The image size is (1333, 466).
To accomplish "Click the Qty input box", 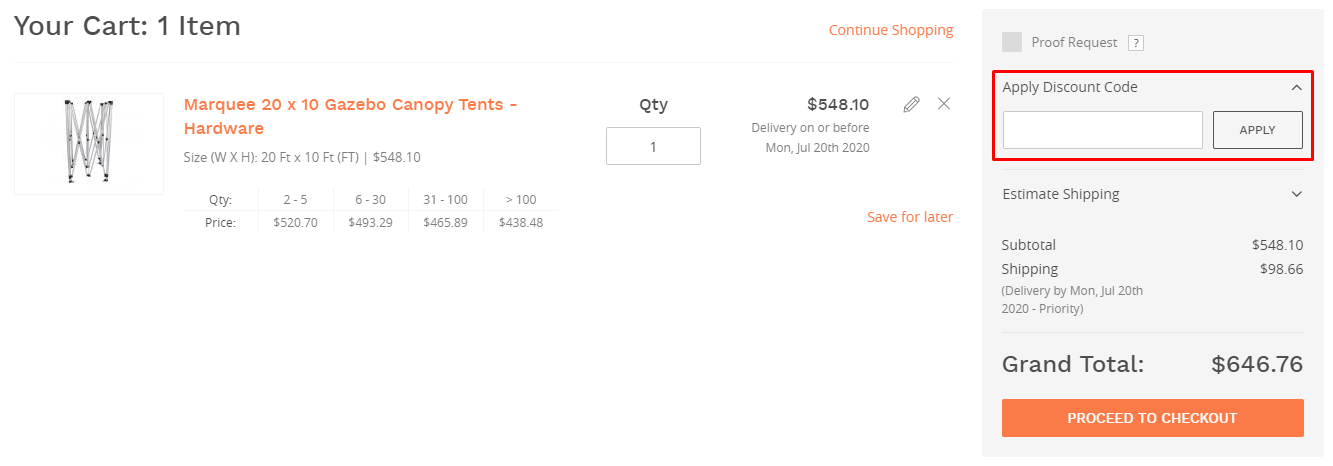I will pyautogui.click(x=653, y=146).
